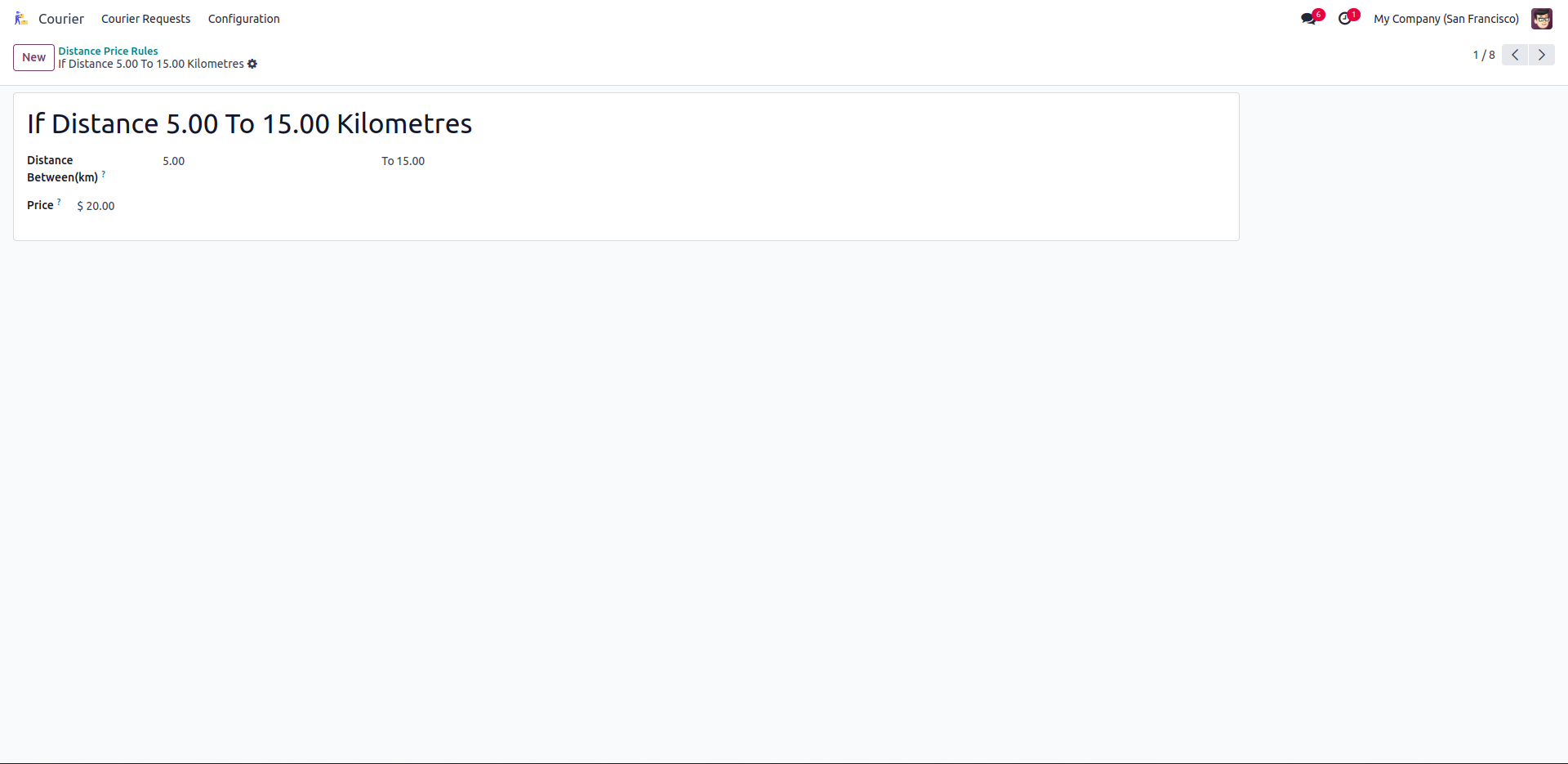Click the Courier app name
The width and height of the screenshot is (1568, 764).
point(61,19)
